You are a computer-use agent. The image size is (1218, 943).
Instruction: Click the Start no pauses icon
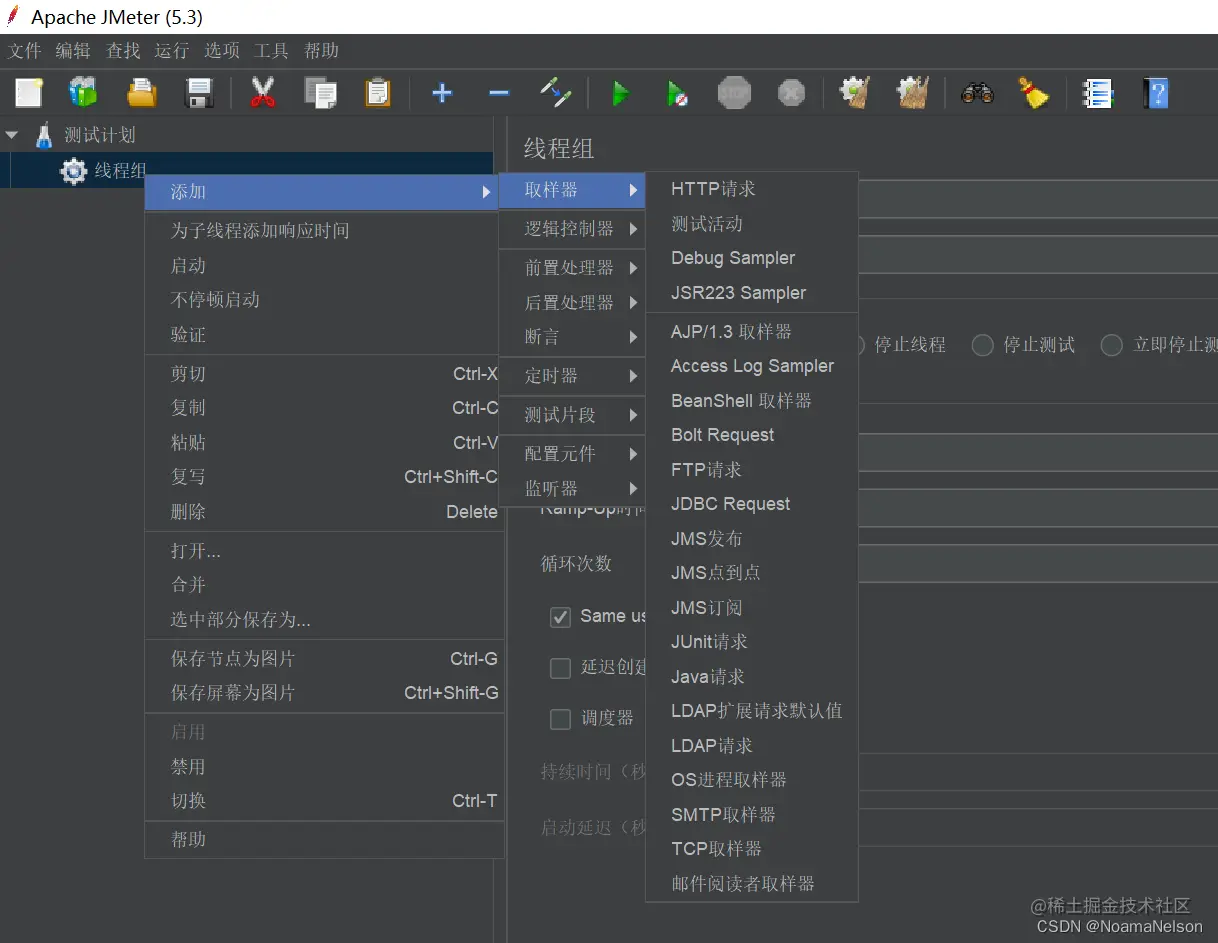coord(678,92)
